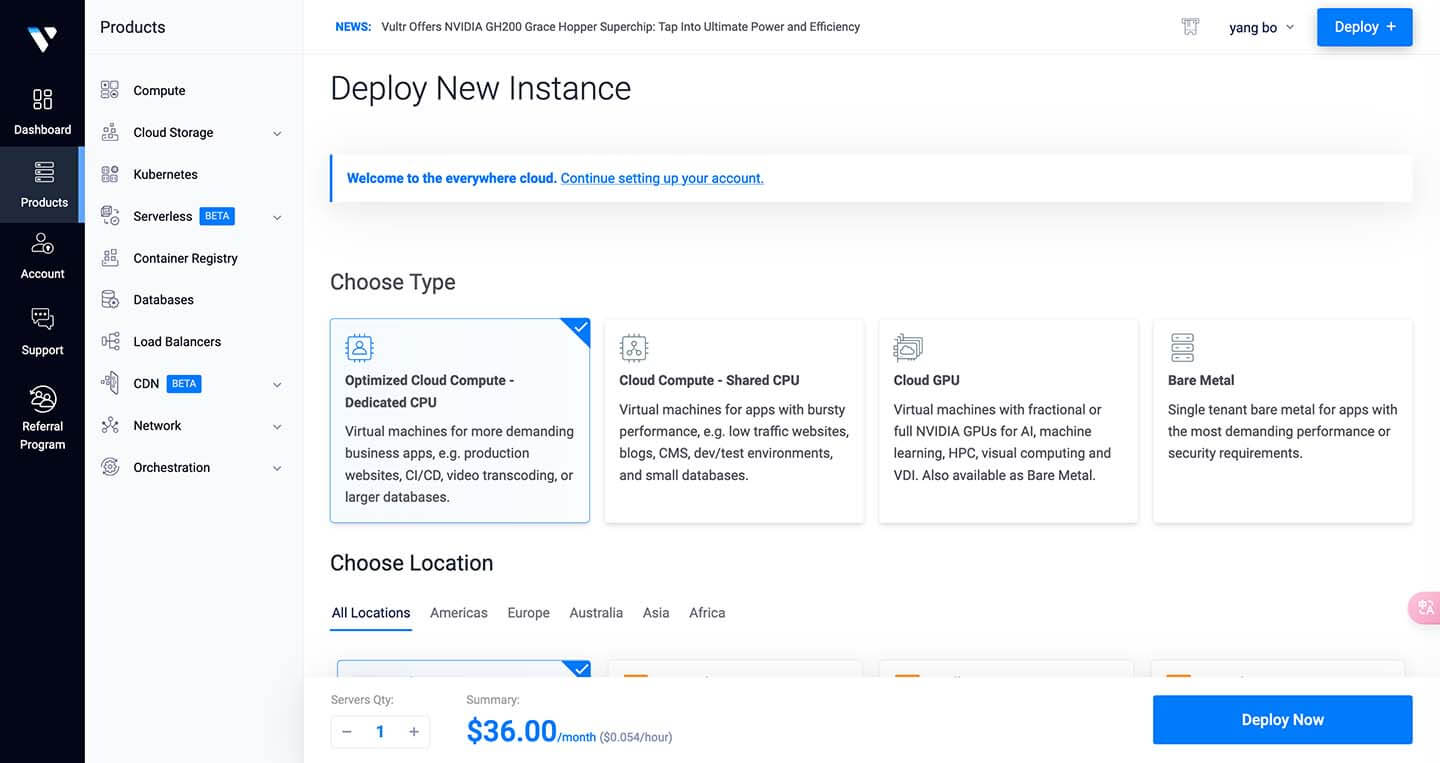Switch to Asia location tab

tap(656, 613)
